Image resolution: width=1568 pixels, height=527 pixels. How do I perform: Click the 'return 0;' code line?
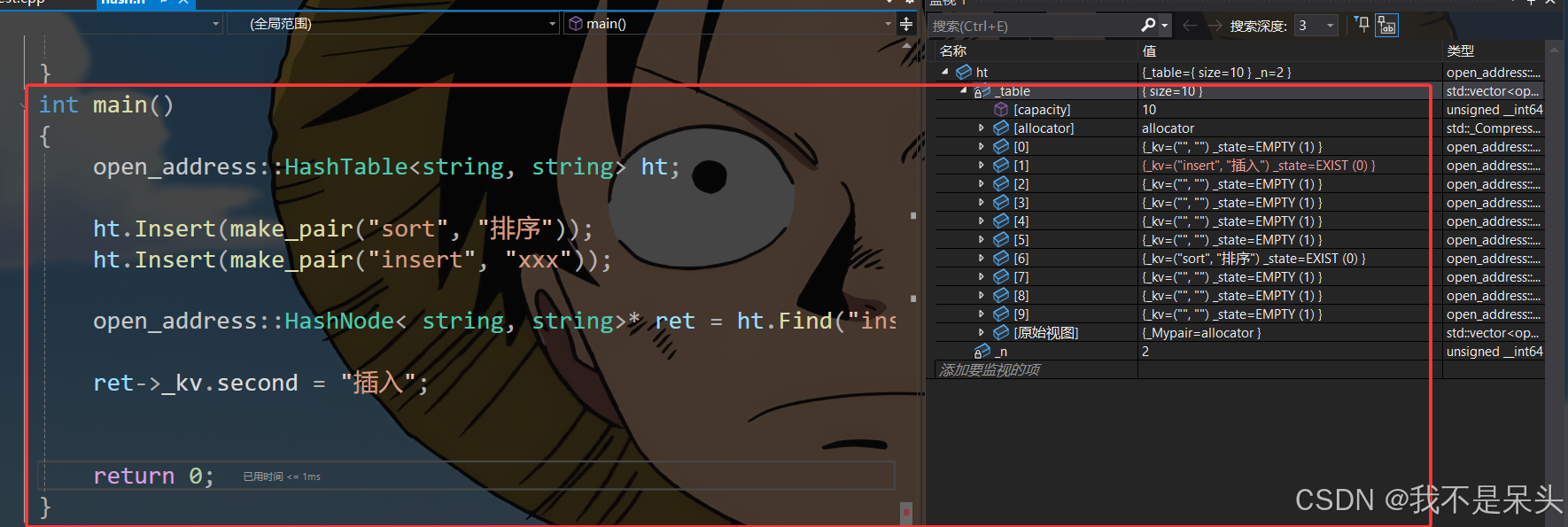click(153, 477)
